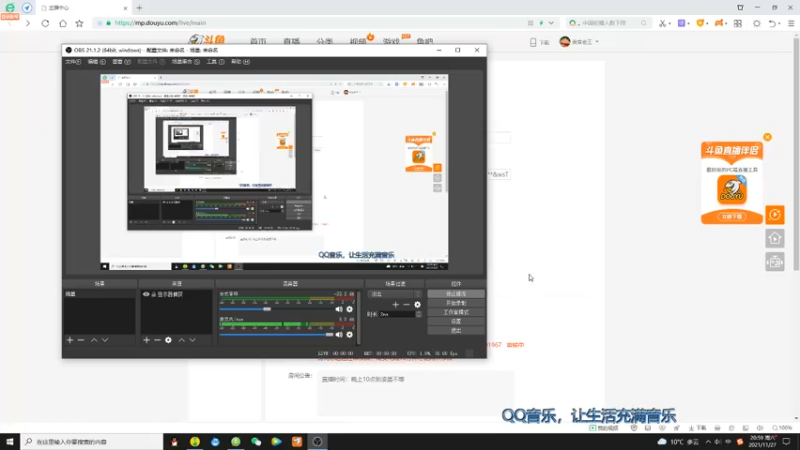Click the mixer panel vertical scrollbar
Screen dimensions: 800x450
click(x=359, y=317)
